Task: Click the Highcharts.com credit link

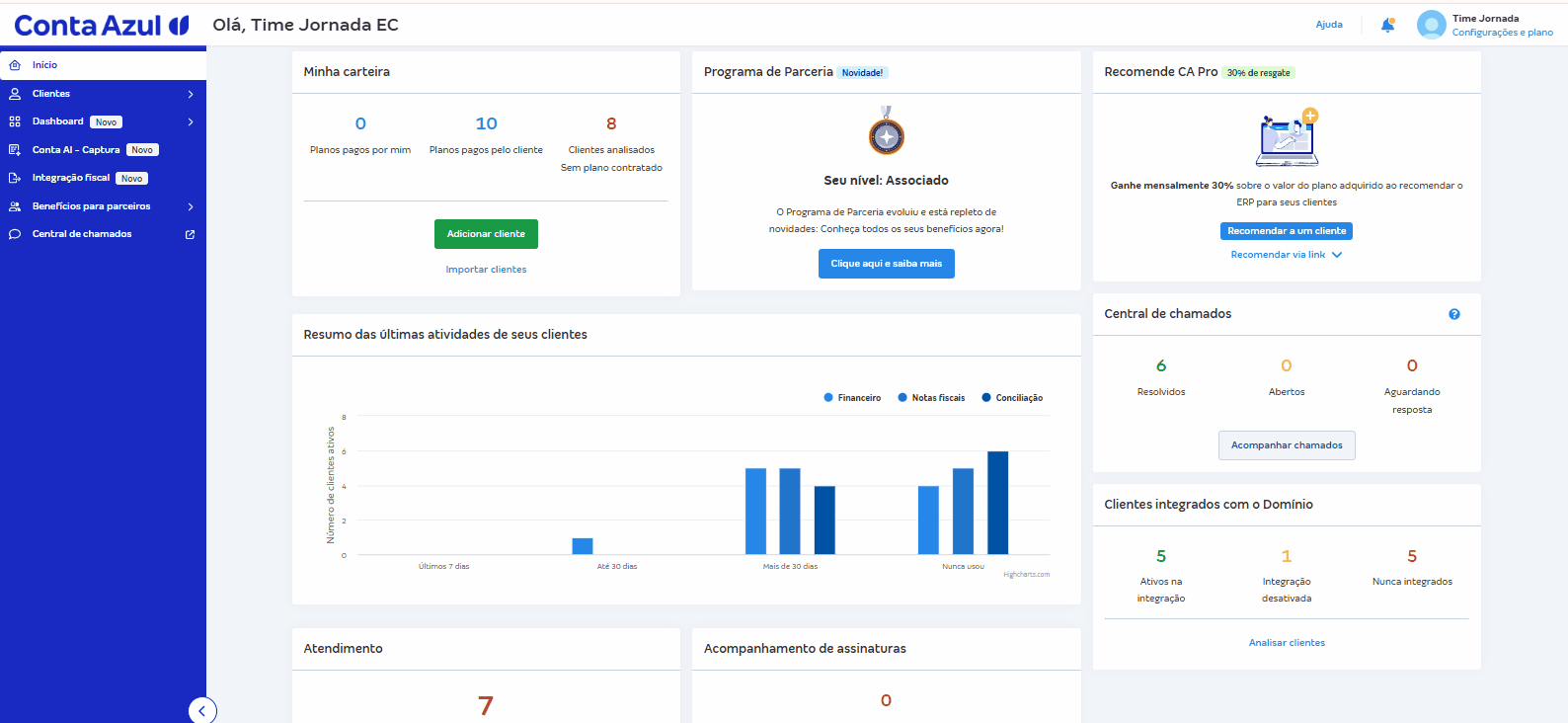Action: pyautogui.click(x=1027, y=575)
